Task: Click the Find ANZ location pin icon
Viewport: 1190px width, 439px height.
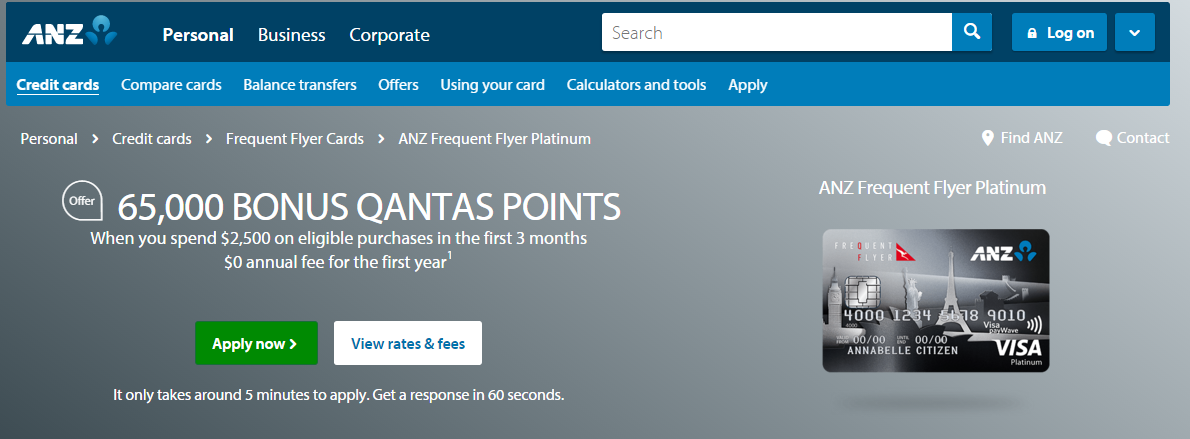Action: (987, 138)
